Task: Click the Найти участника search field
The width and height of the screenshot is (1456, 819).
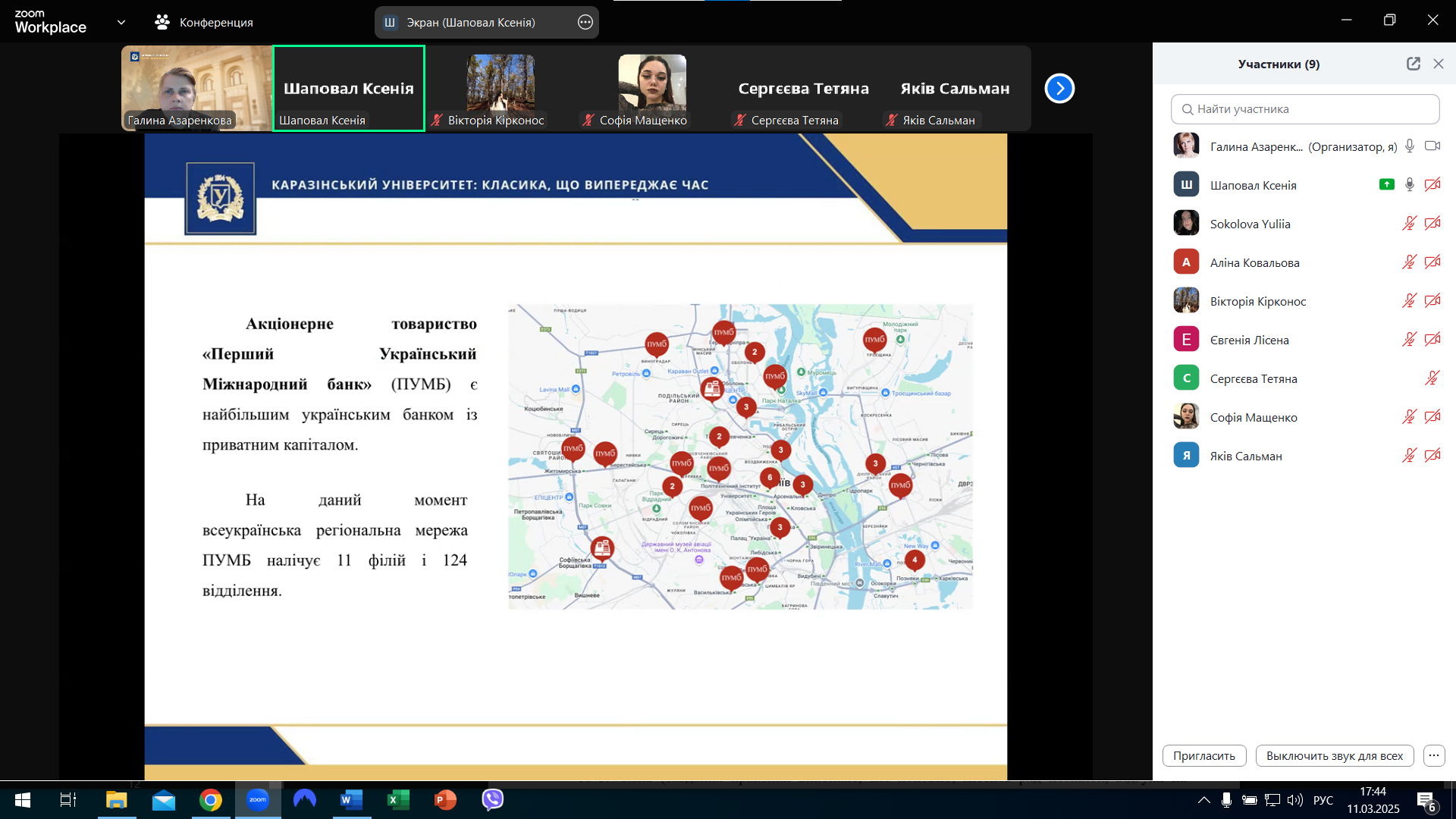Action: pos(1305,109)
